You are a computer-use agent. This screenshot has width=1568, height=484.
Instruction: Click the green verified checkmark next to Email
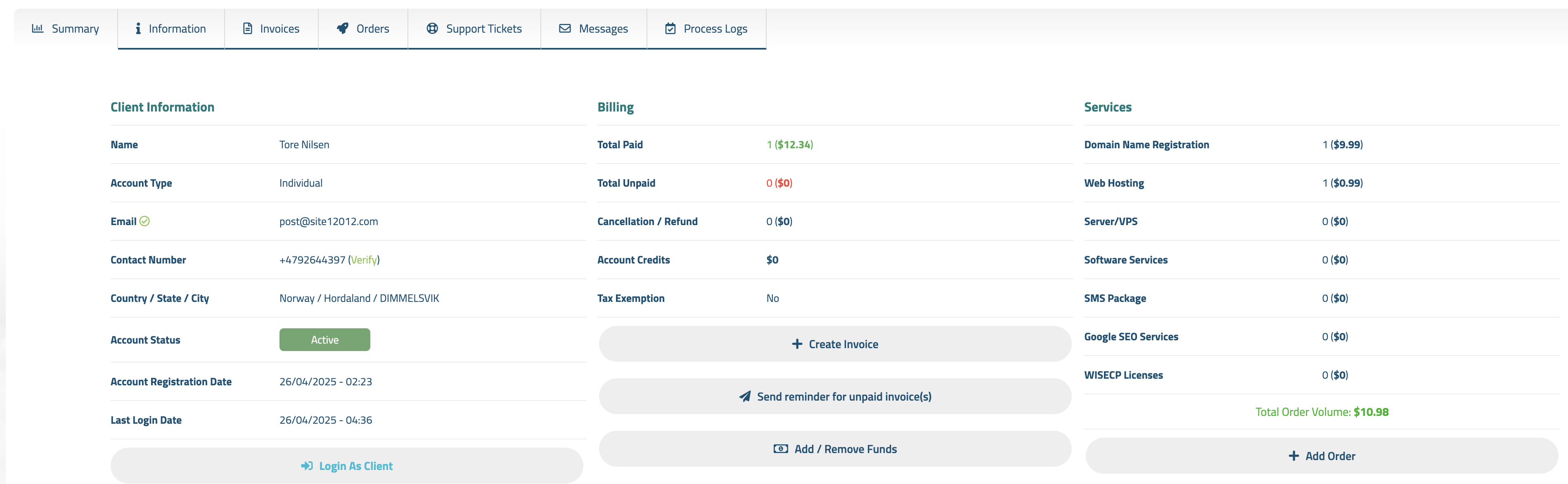(145, 222)
